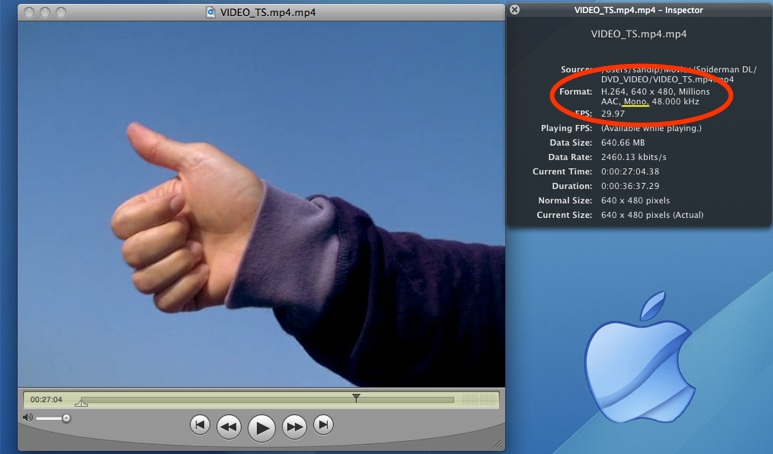Image resolution: width=773 pixels, height=454 pixels.
Task: Zoom the player window with third button
Action: (x=61, y=12)
